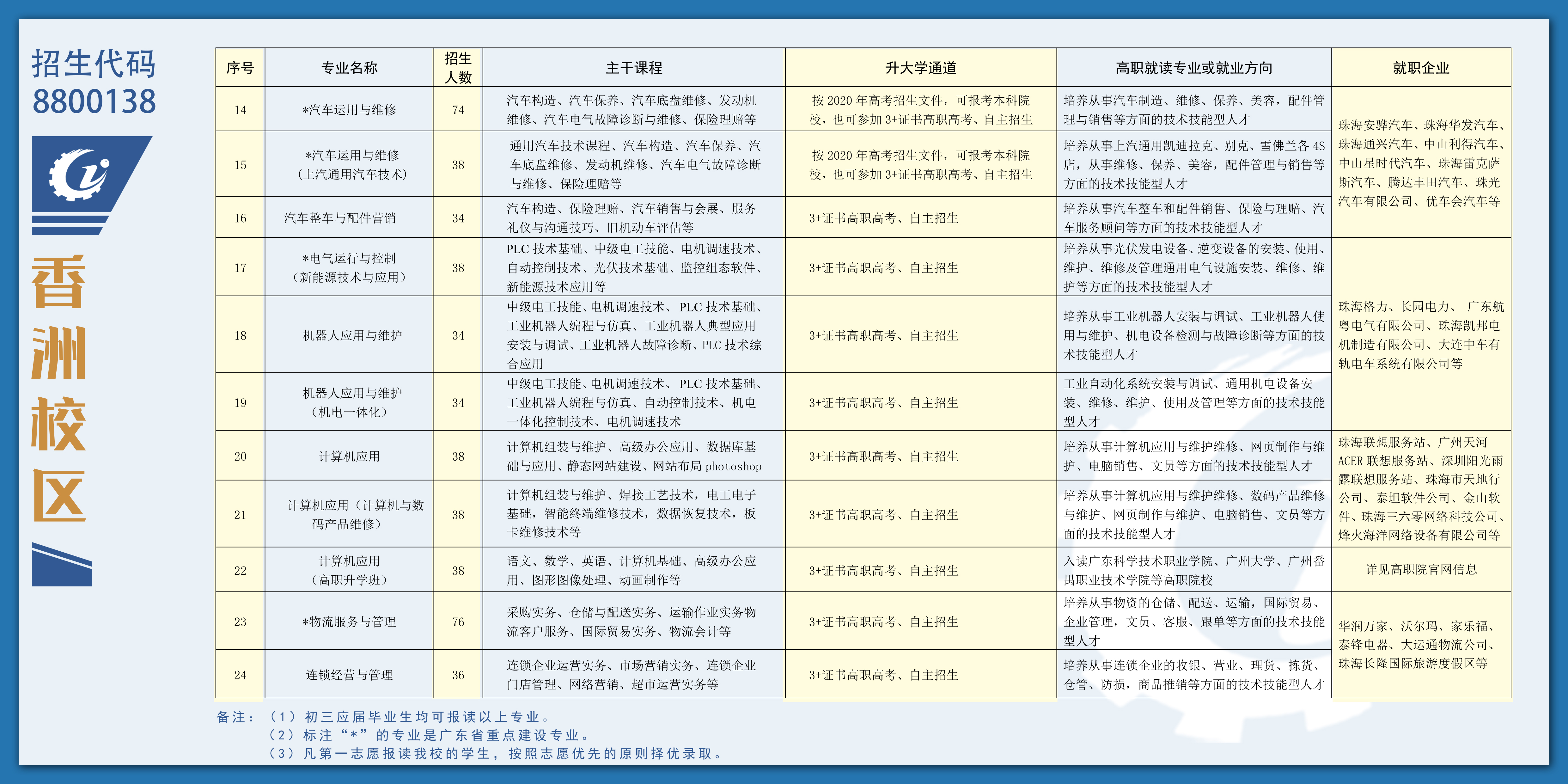
Task: Click the large 区 character
Action: (x=58, y=495)
